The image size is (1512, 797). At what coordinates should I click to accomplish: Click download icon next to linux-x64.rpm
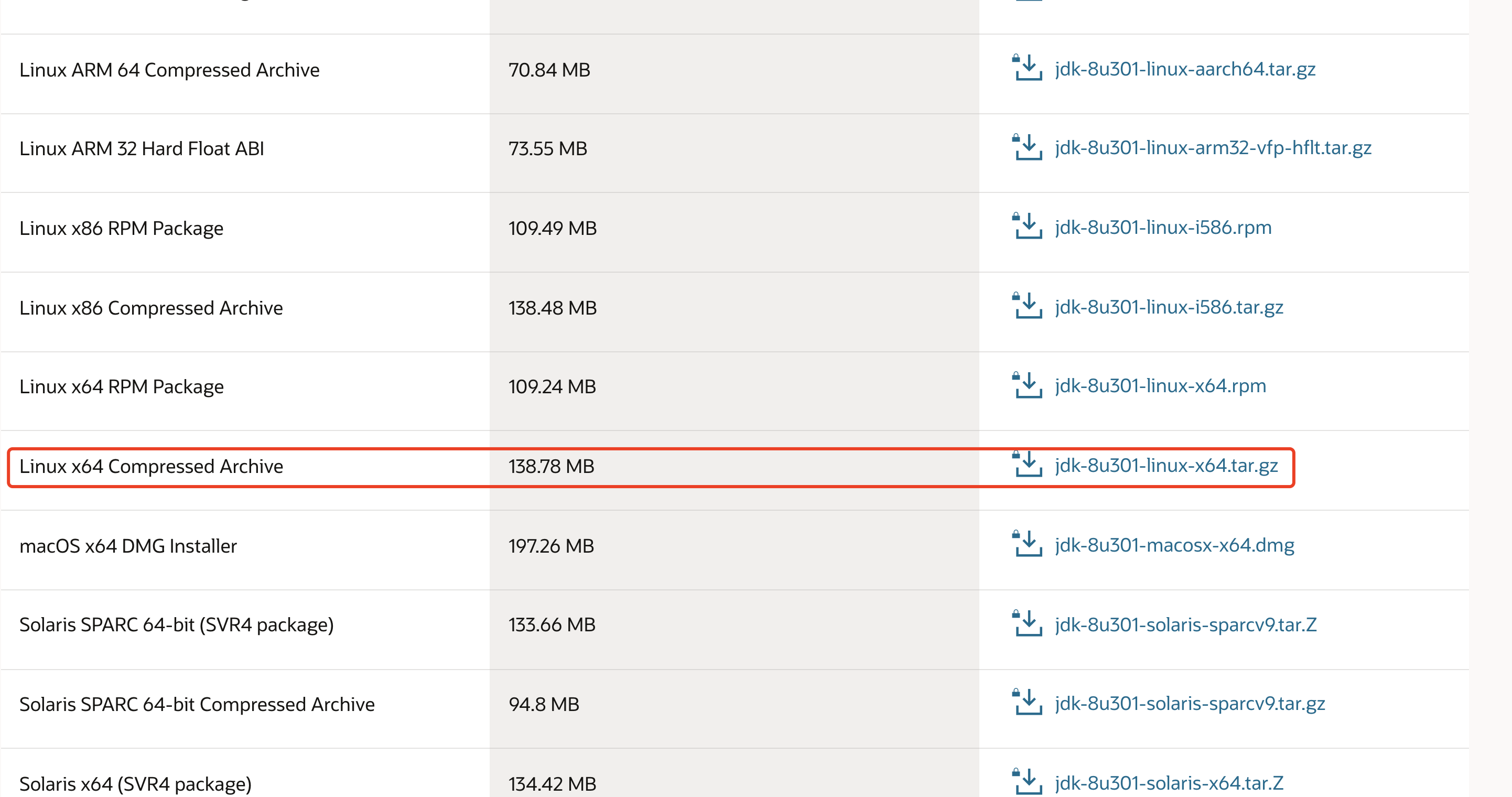(1027, 385)
